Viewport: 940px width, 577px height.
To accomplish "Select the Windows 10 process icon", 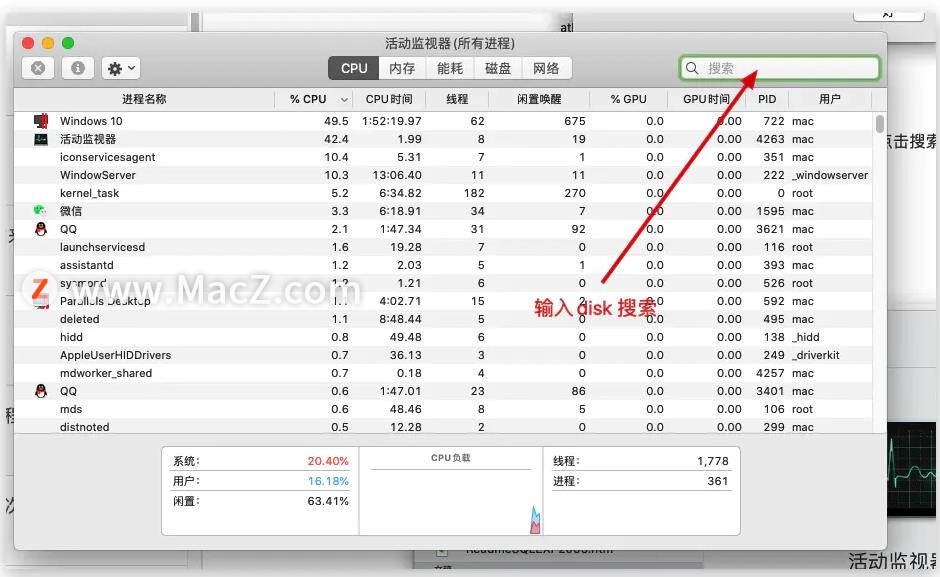I will click(41, 120).
